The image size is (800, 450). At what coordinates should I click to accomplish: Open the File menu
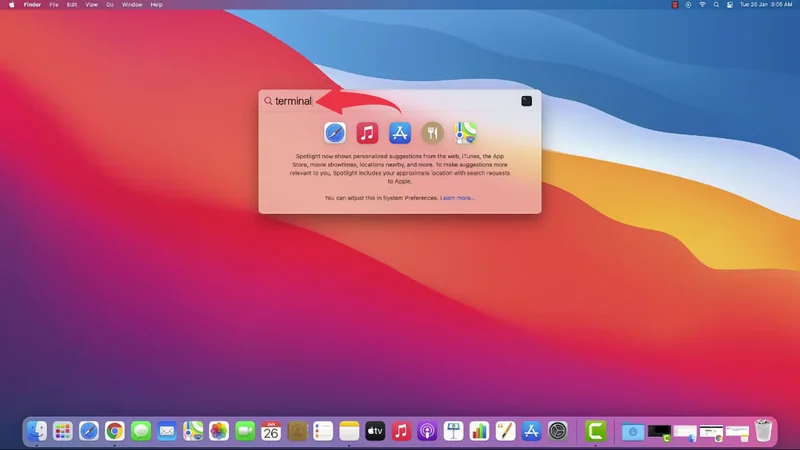(x=53, y=5)
